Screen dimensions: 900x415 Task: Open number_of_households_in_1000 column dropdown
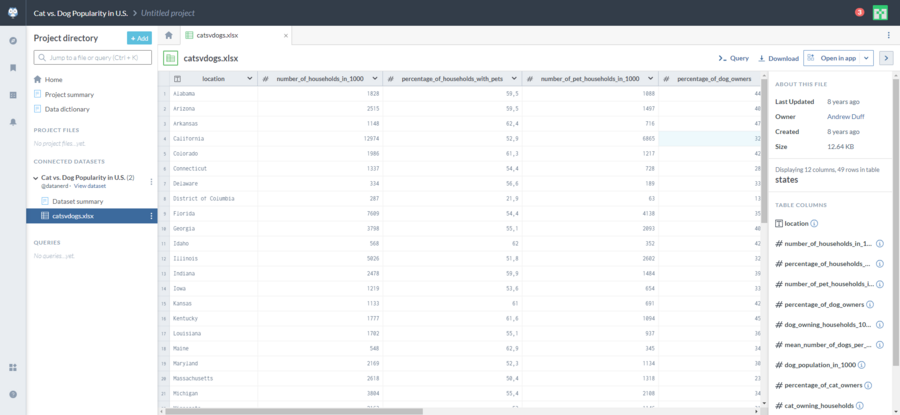pos(374,79)
